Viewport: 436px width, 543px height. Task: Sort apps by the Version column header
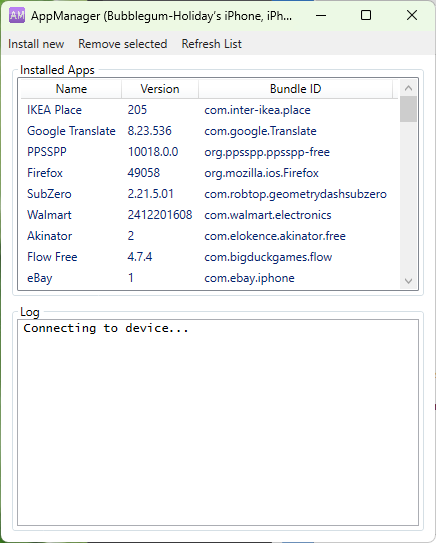pyautogui.click(x=160, y=89)
